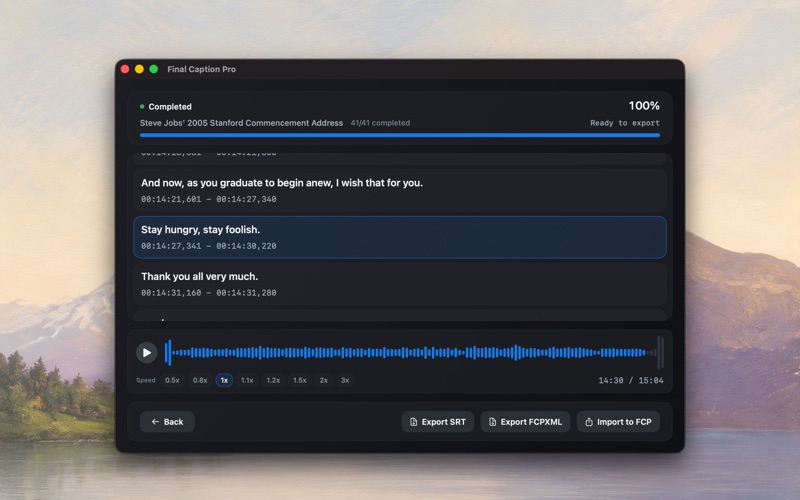Click the '41/41 completed' counter
The height and width of the screenshot is (500, 800).
380,123
